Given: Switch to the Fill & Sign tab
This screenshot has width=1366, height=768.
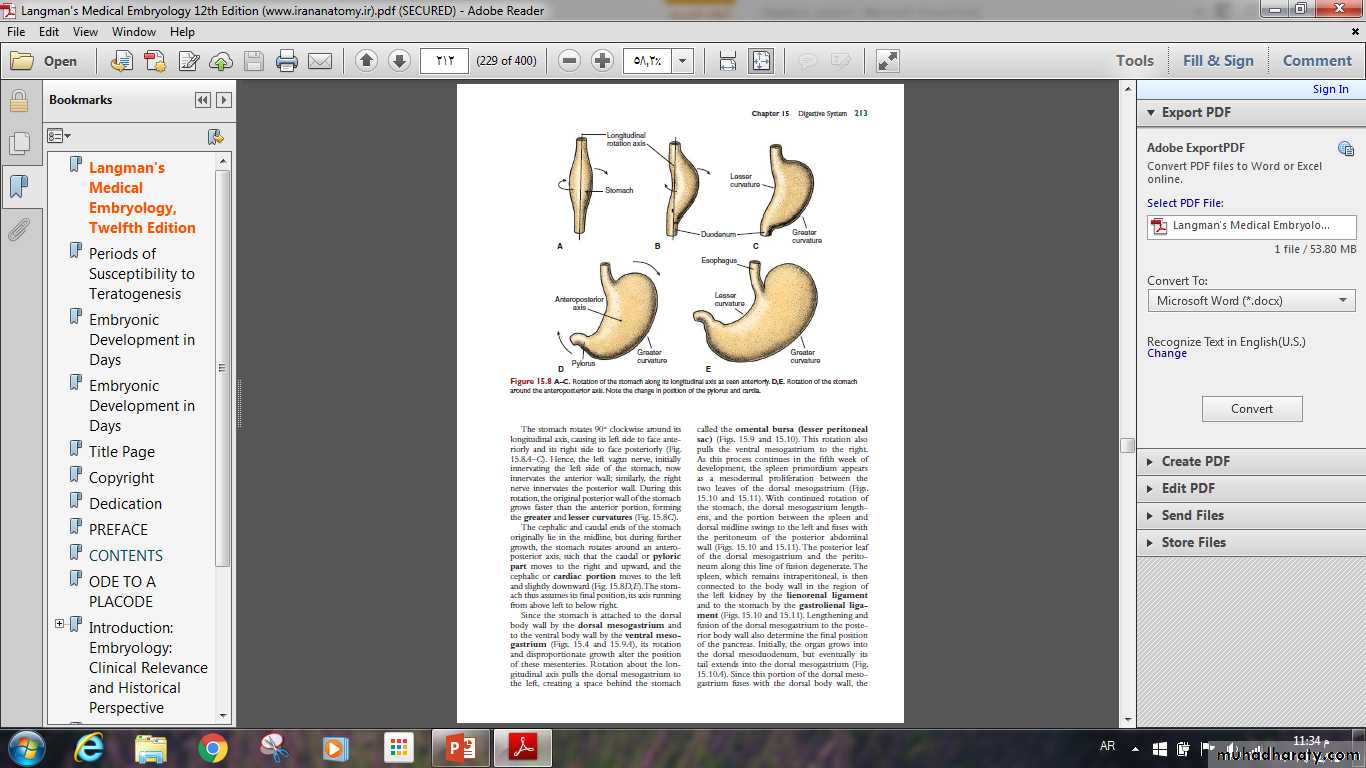Looking at the screenshot, I should (x=1217, y=61).
